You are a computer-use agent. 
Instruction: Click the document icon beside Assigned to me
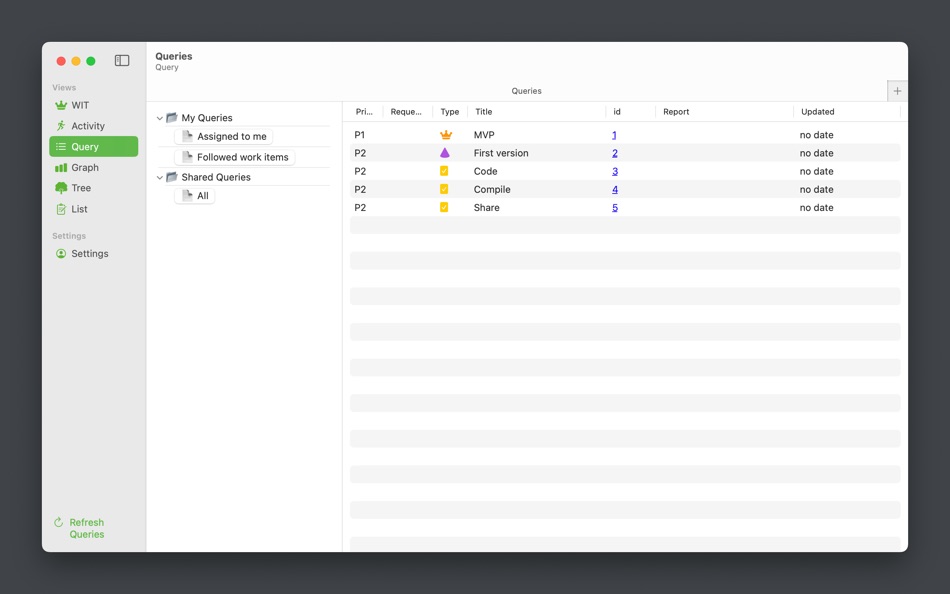tap(187, 136)
